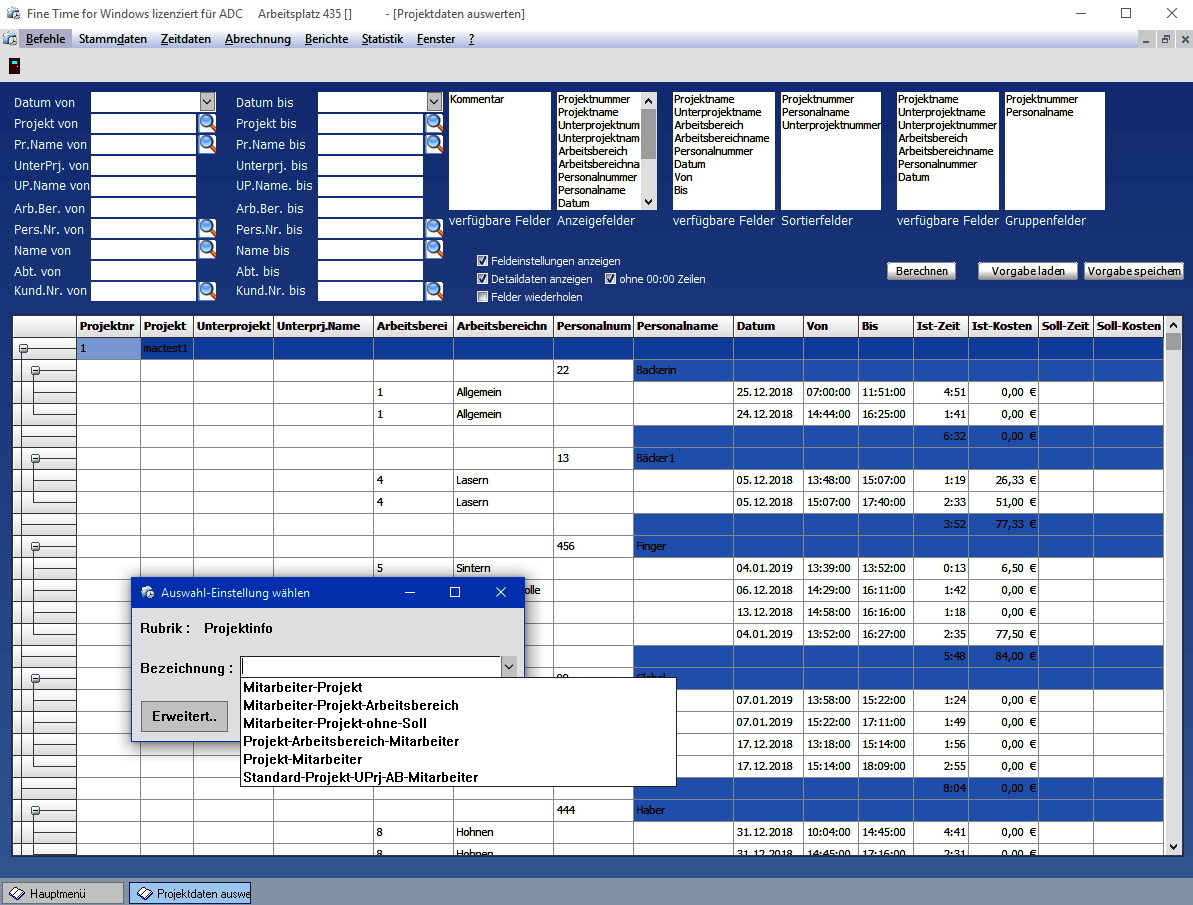Click the small toolbar icon below Befehle
Viewport: 1193px width, 905px height.
14,66
